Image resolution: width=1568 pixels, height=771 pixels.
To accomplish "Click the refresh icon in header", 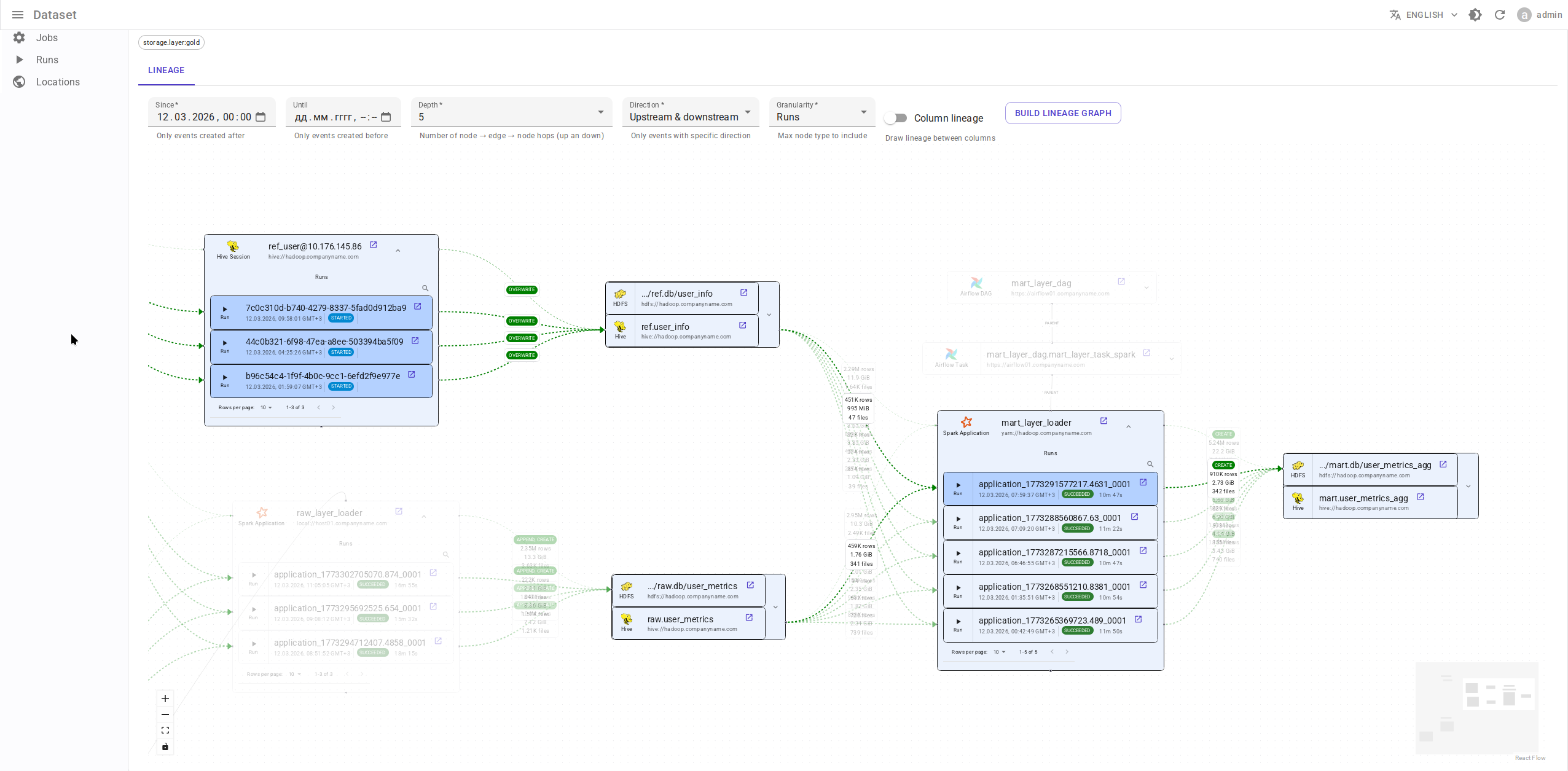I will pyautogui.click(x=1500, y=15).
